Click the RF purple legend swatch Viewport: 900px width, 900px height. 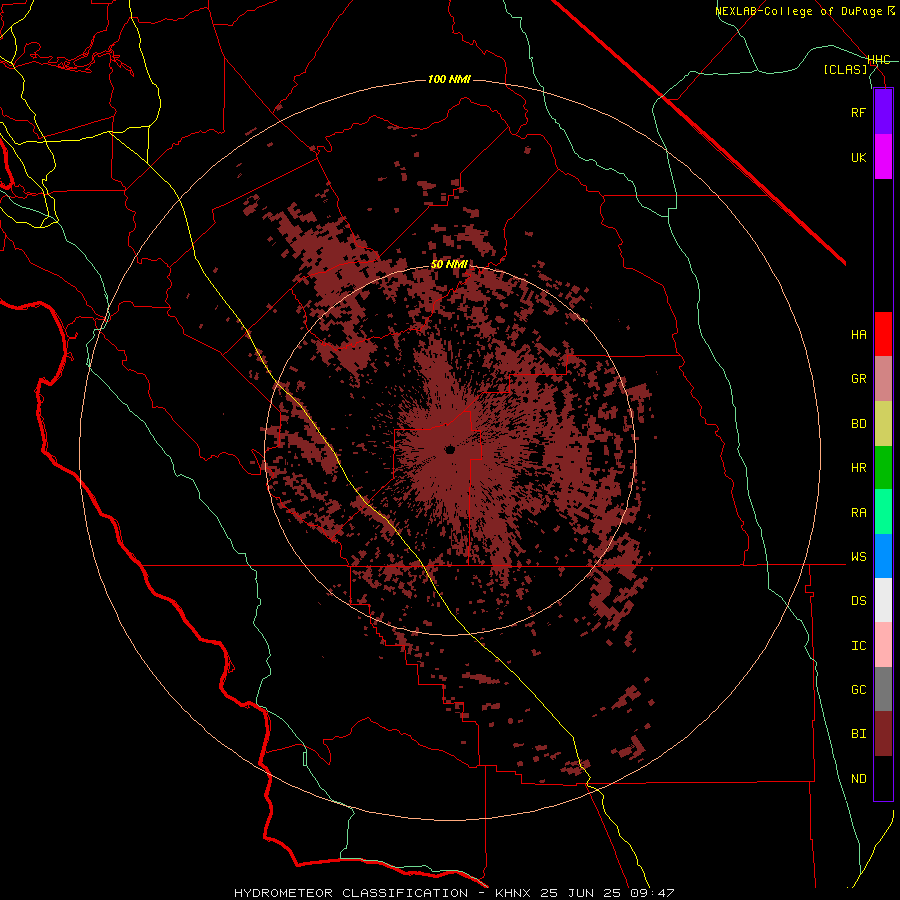click(x=883, y=112)
